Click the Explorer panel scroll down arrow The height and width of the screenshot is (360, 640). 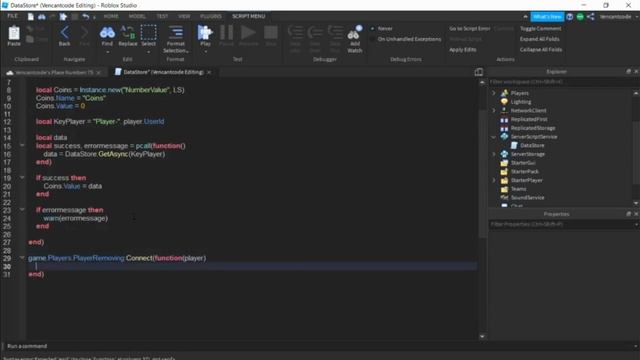[636, 203]
